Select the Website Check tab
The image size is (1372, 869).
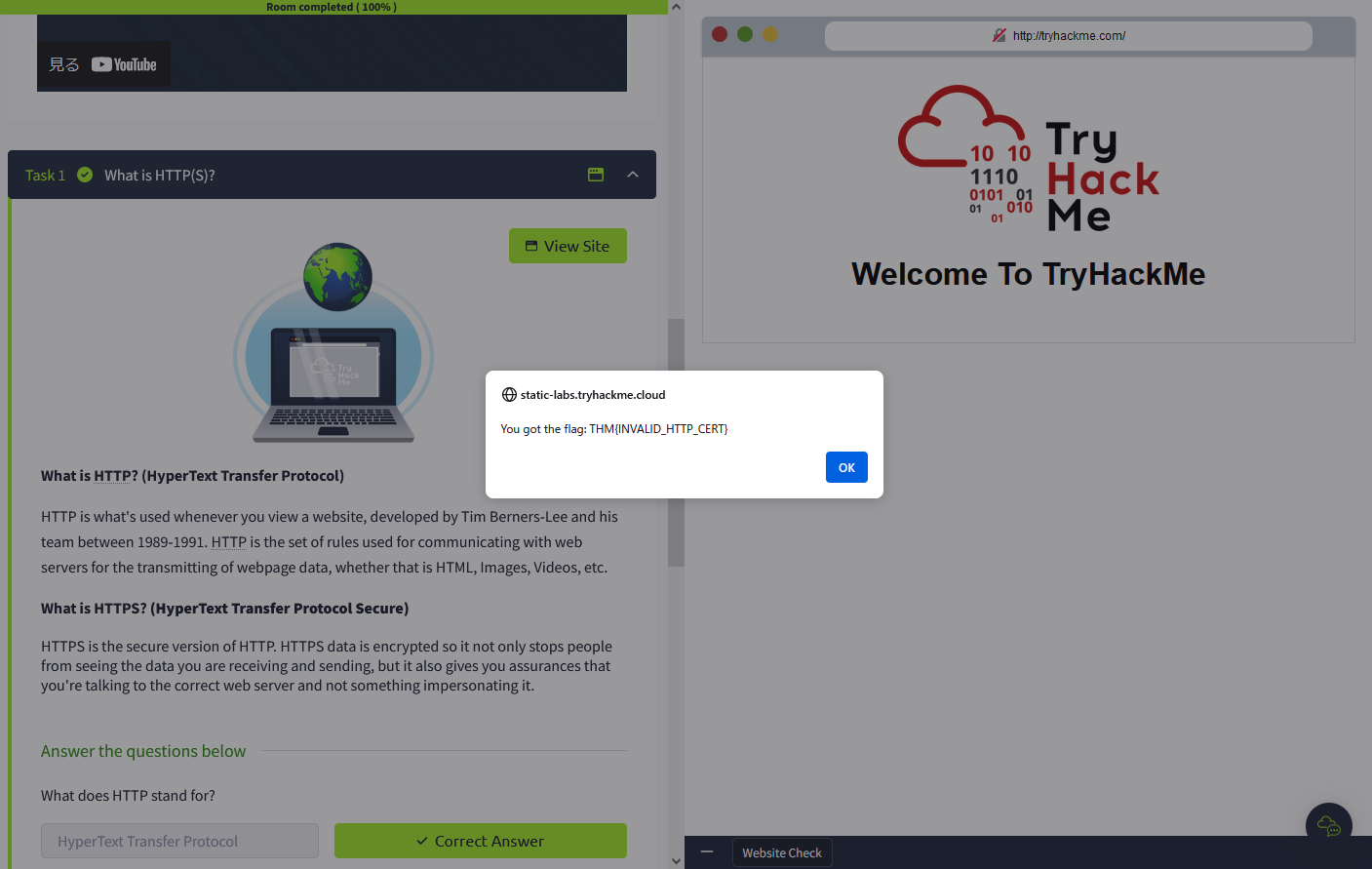tap(782, 851)
